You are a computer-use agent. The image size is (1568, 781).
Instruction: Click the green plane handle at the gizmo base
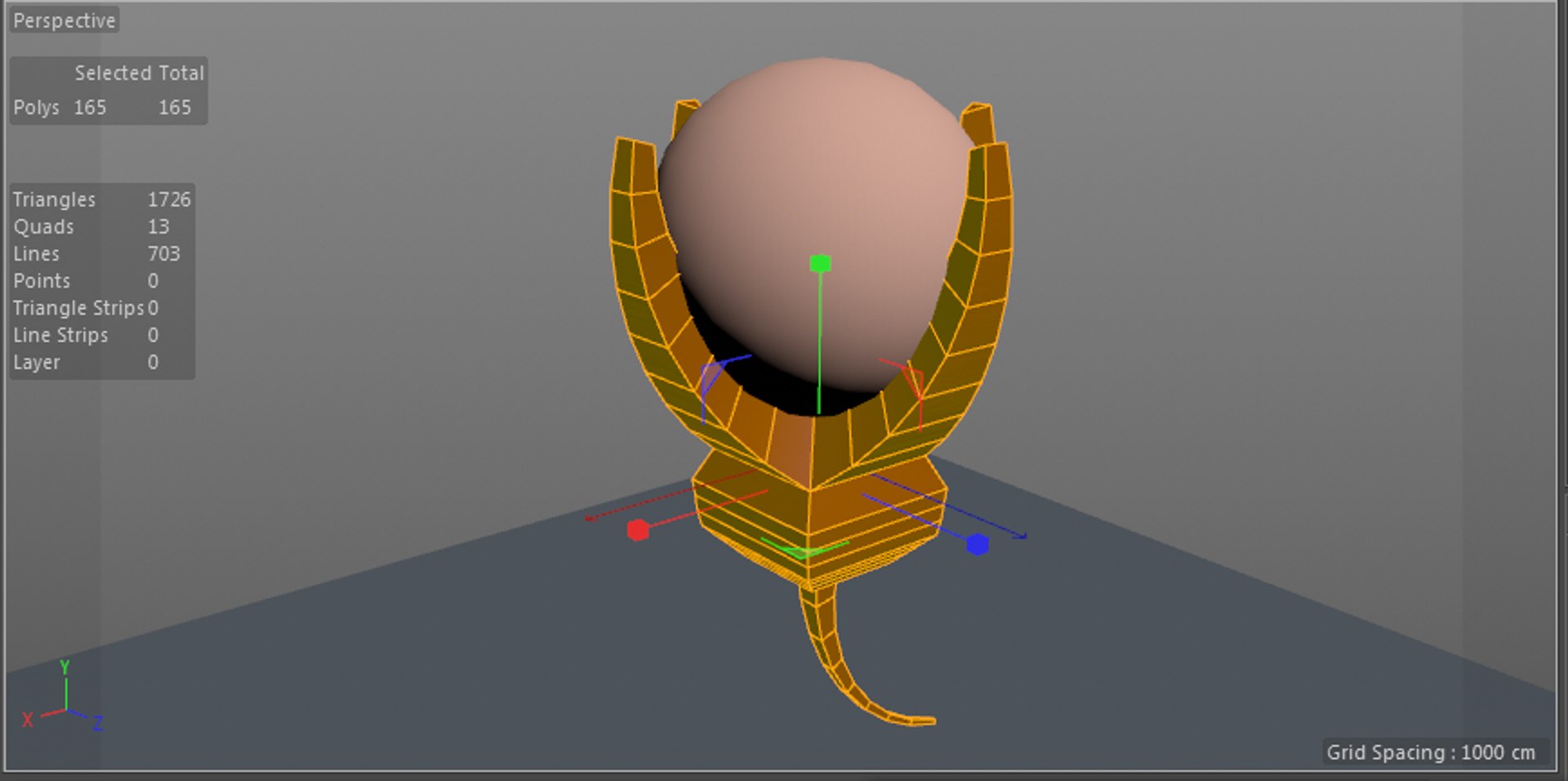804,547
